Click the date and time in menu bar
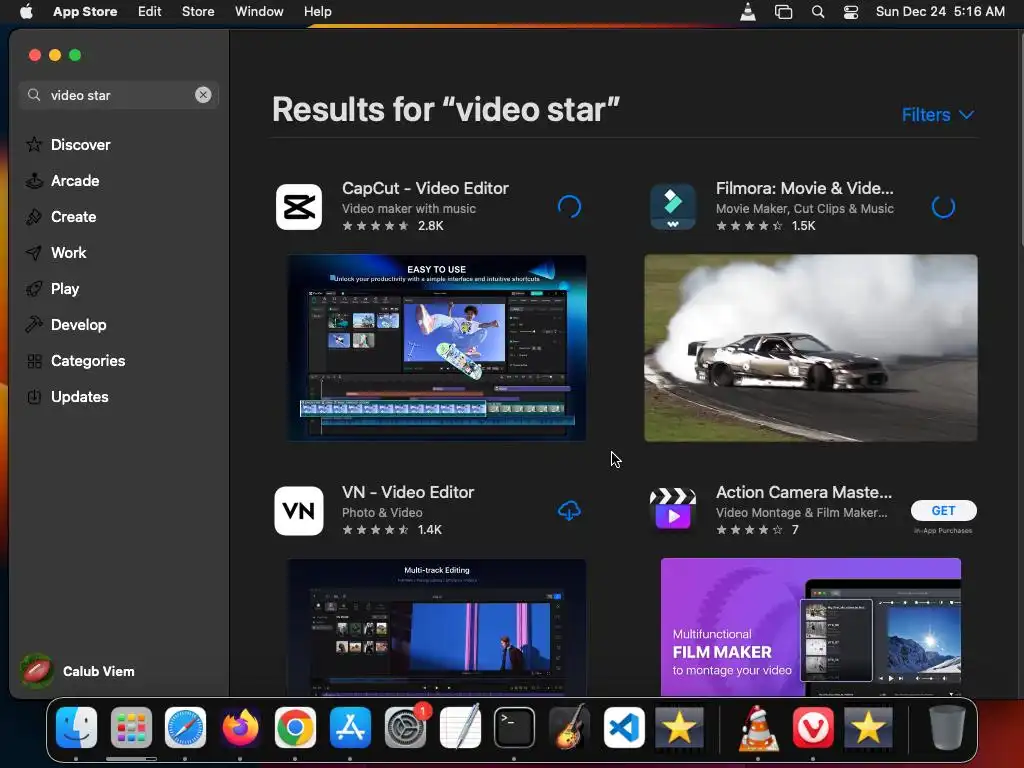1024x768 pixels. (x=940, y=12)
